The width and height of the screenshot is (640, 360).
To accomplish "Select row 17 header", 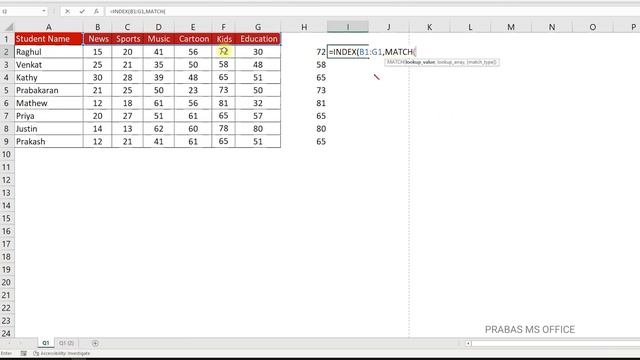I will pos(7,244).
